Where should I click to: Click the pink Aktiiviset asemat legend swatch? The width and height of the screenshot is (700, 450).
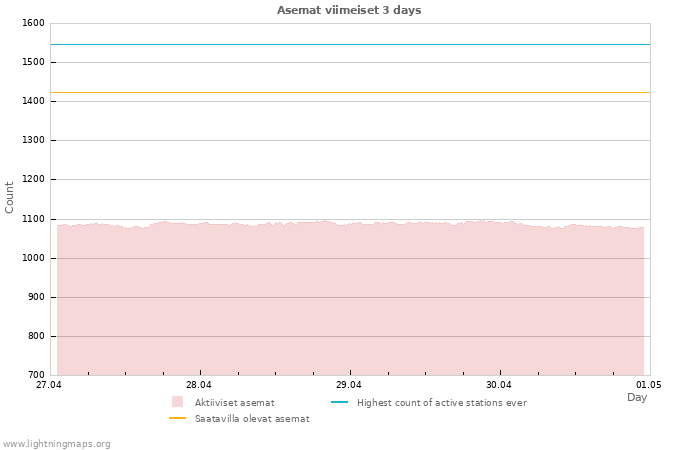177,402
